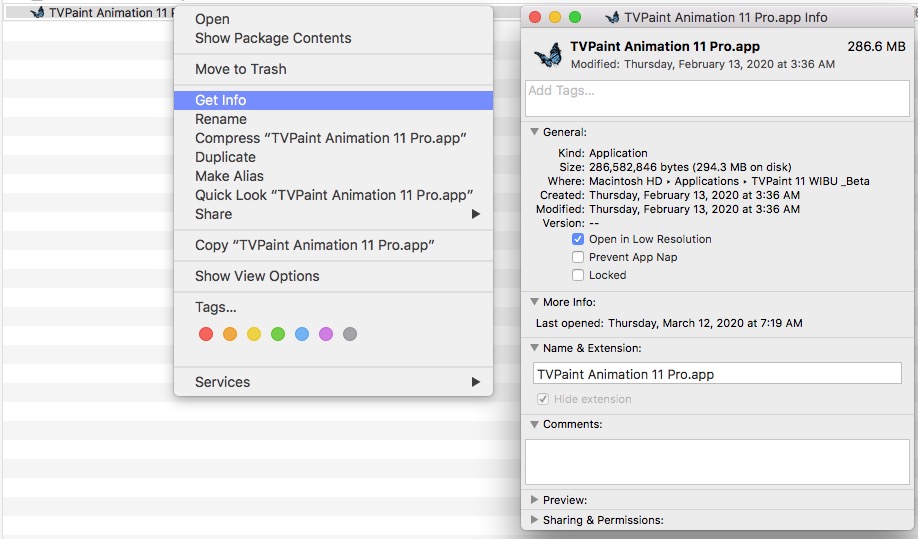Zoom the Info window with green button
Viewport: 918px width, 539px height.
[x=575, y=17]
